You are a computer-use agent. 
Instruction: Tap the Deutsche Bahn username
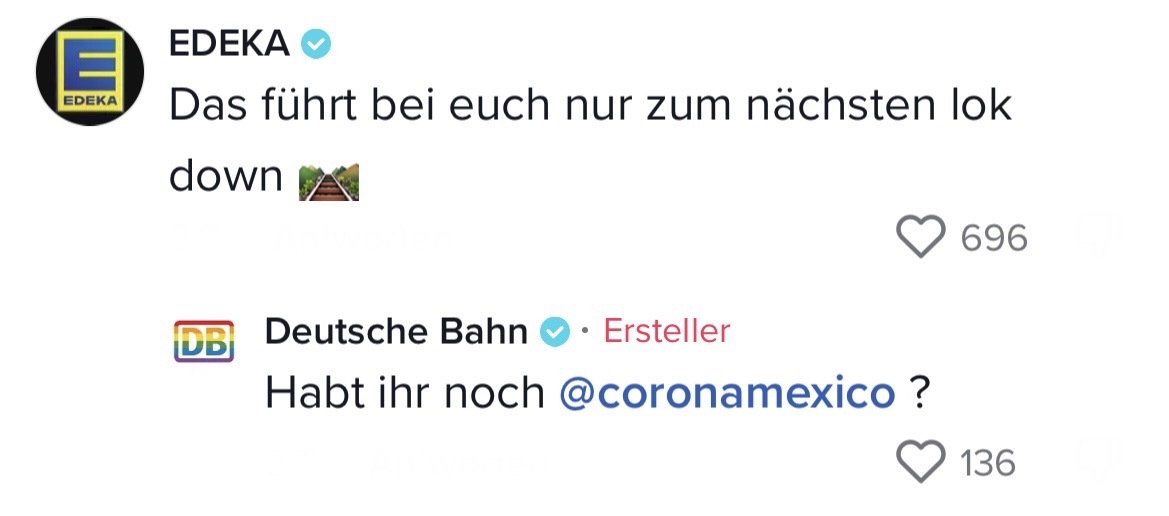pyautogui.click(x=396, y=330)
